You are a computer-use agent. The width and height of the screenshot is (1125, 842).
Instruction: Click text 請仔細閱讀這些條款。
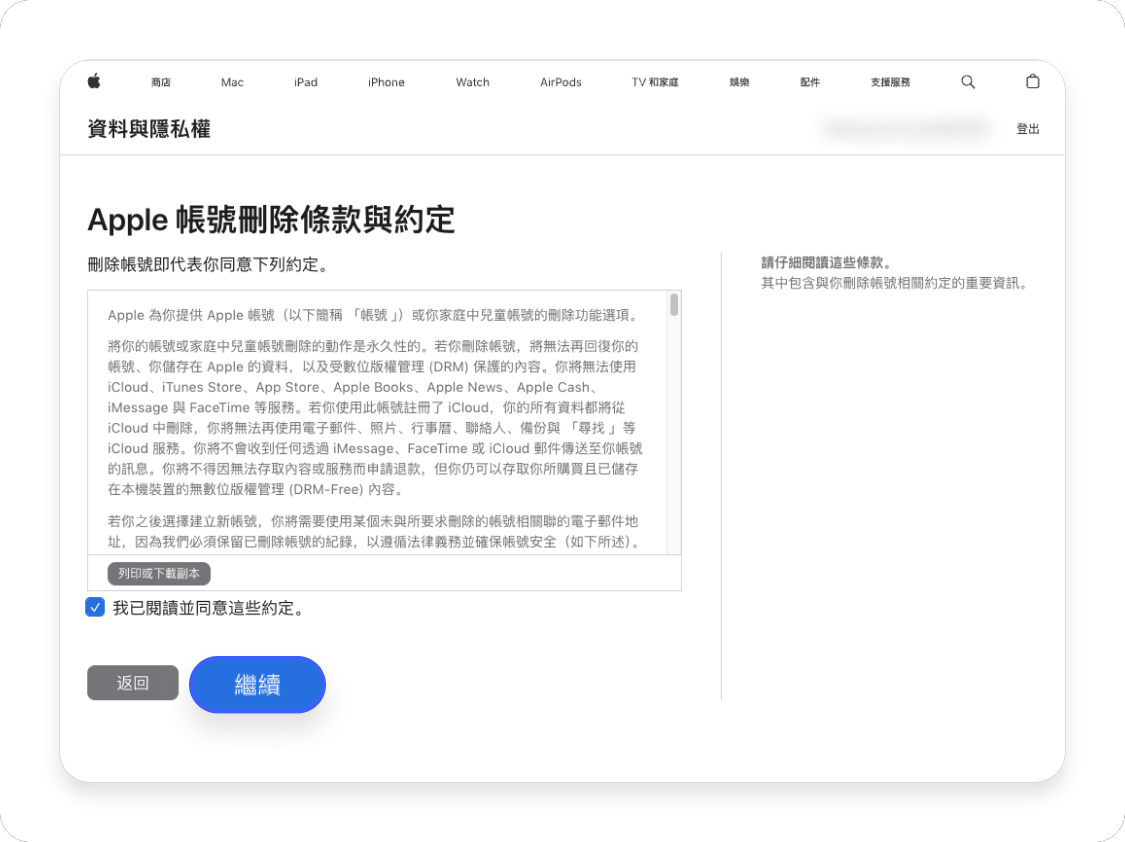pos(827,262)
